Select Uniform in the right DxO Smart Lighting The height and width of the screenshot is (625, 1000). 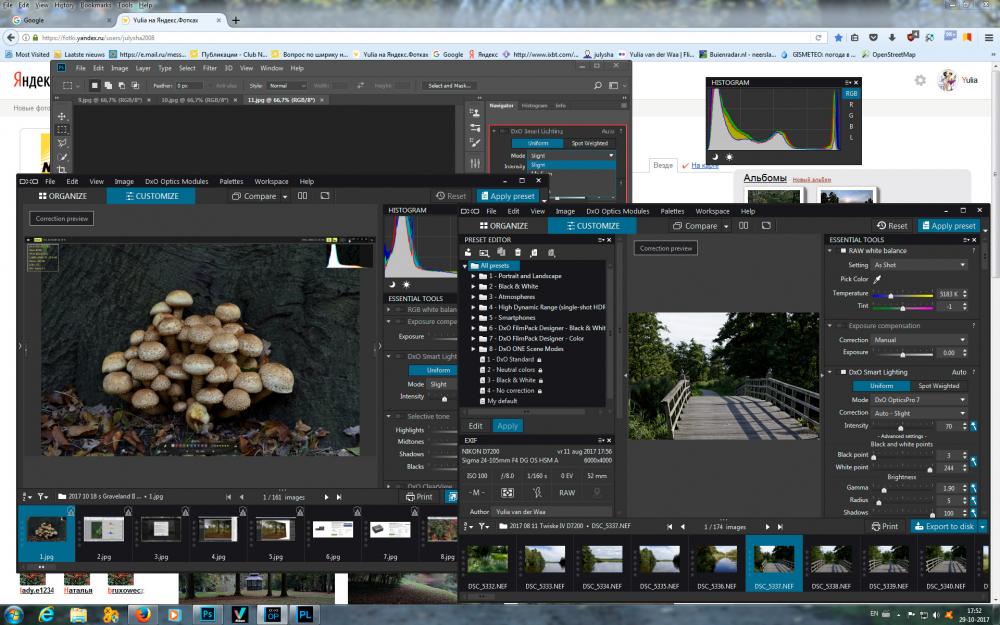(881, 386)
